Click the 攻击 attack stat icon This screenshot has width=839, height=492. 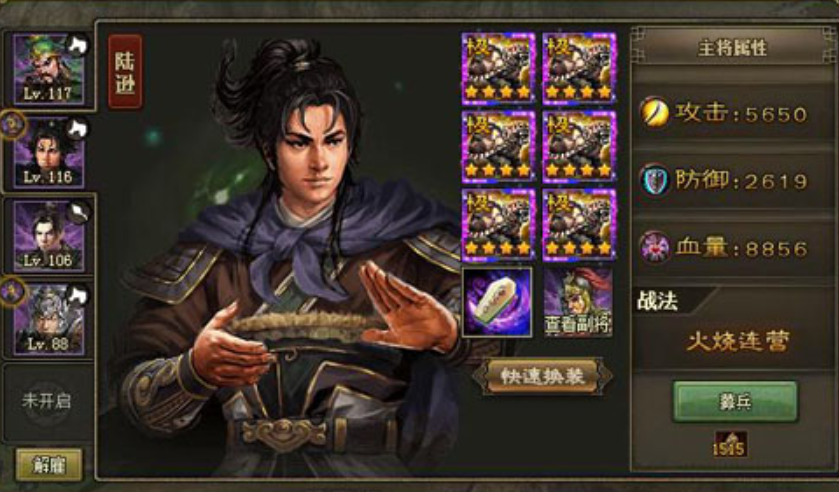(654, 112)
